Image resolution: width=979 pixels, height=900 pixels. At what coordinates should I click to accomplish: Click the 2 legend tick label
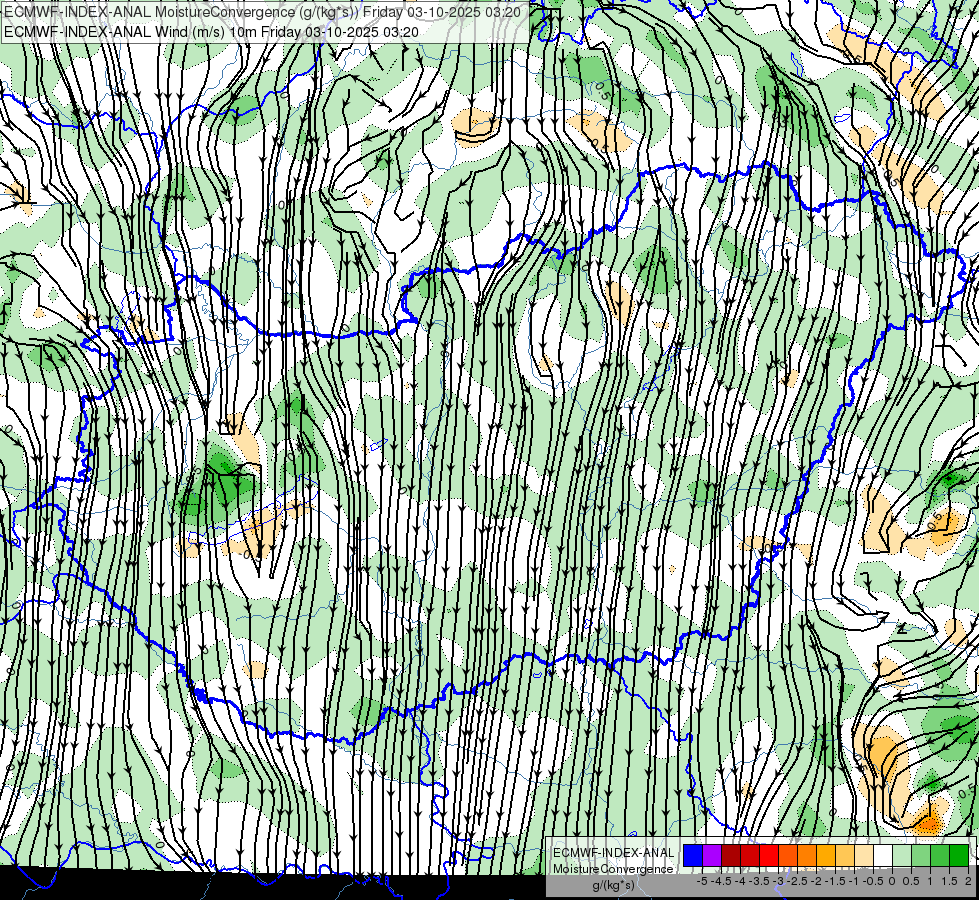tap(968, 881)
